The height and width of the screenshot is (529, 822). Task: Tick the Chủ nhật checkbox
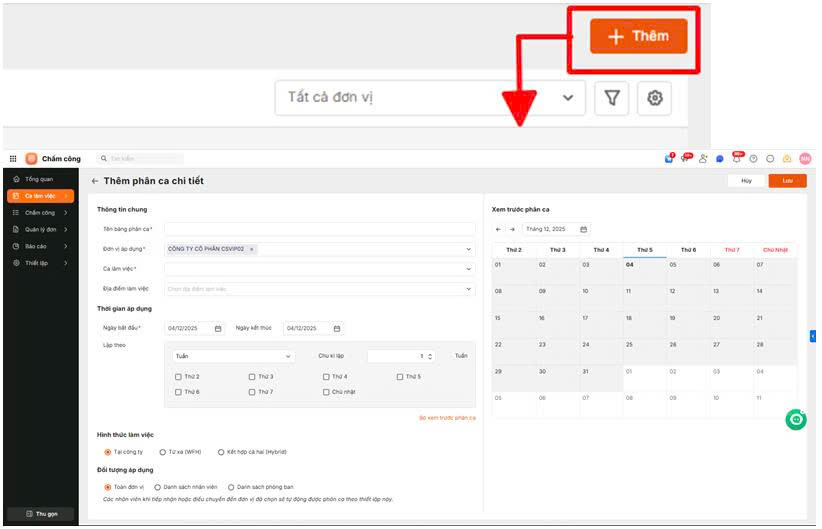326,392
